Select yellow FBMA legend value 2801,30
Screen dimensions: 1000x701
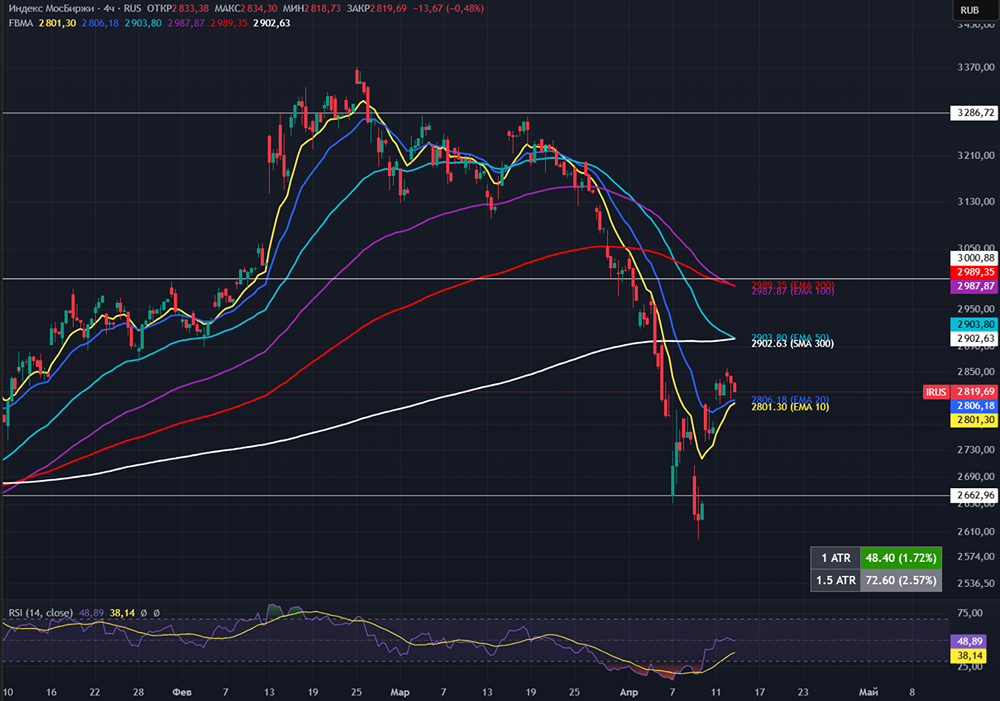coord(57,23)
